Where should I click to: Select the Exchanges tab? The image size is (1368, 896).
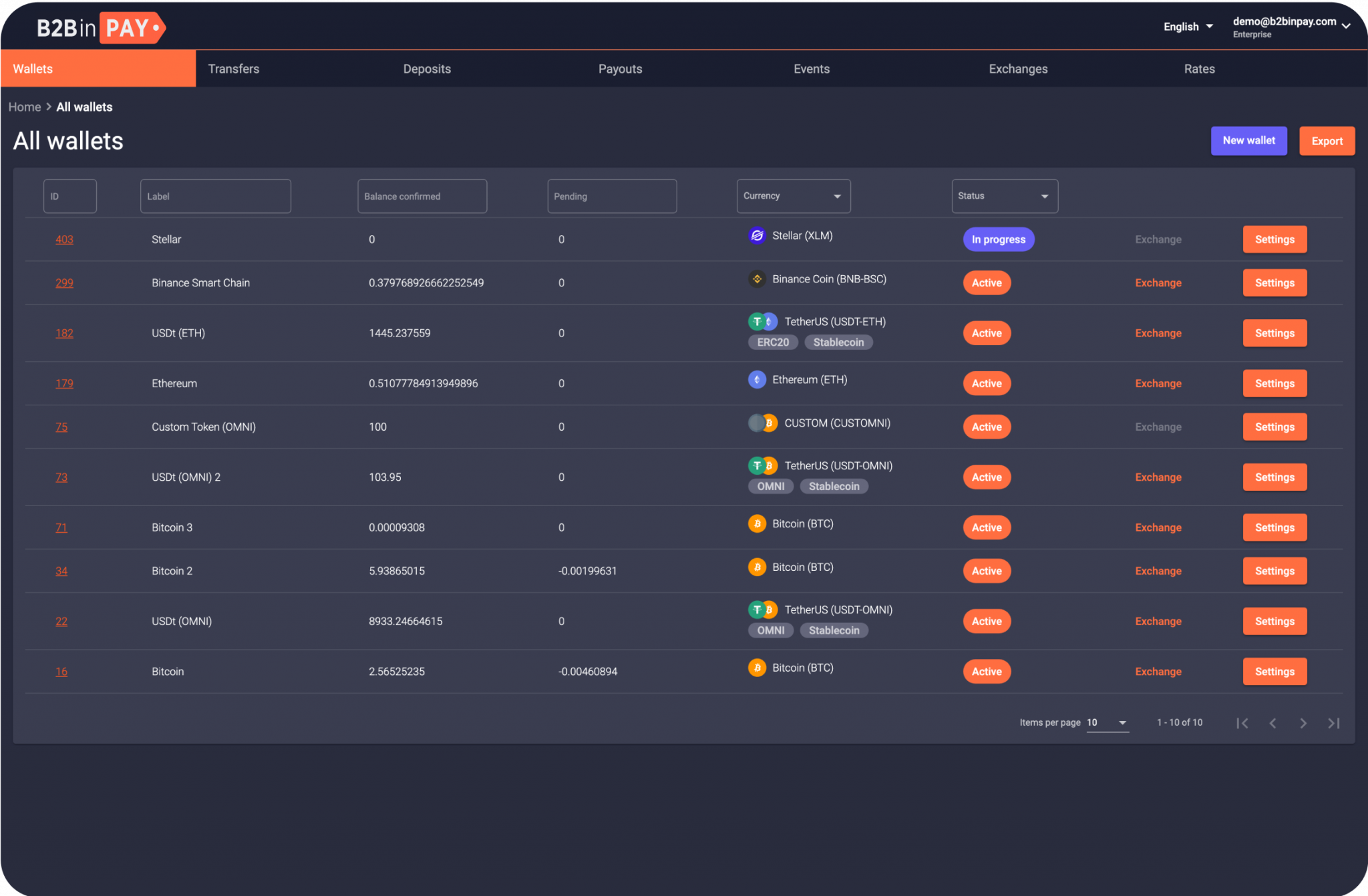(1016, 69)
